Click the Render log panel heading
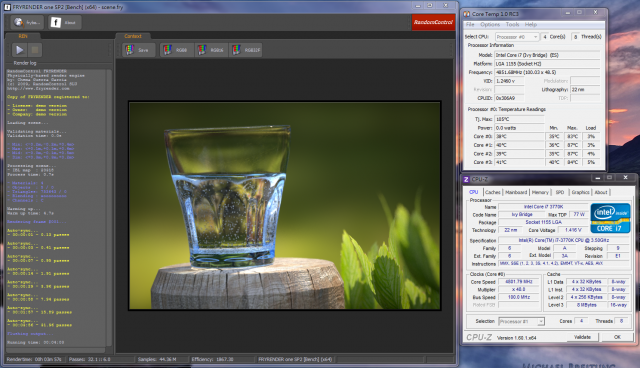640x368 pixels. coord(25,63)
